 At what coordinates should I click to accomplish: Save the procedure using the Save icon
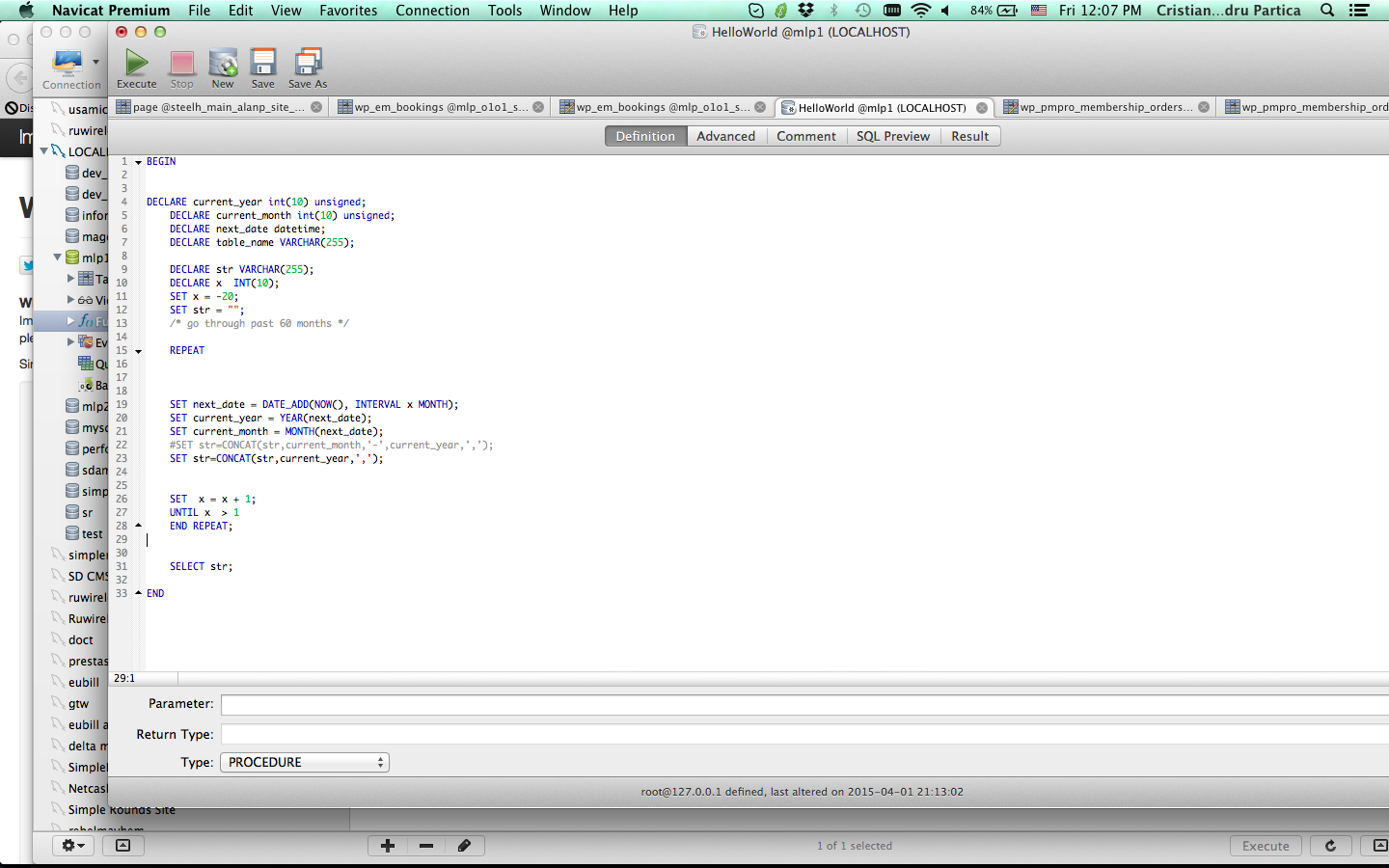tap(262, 68)
